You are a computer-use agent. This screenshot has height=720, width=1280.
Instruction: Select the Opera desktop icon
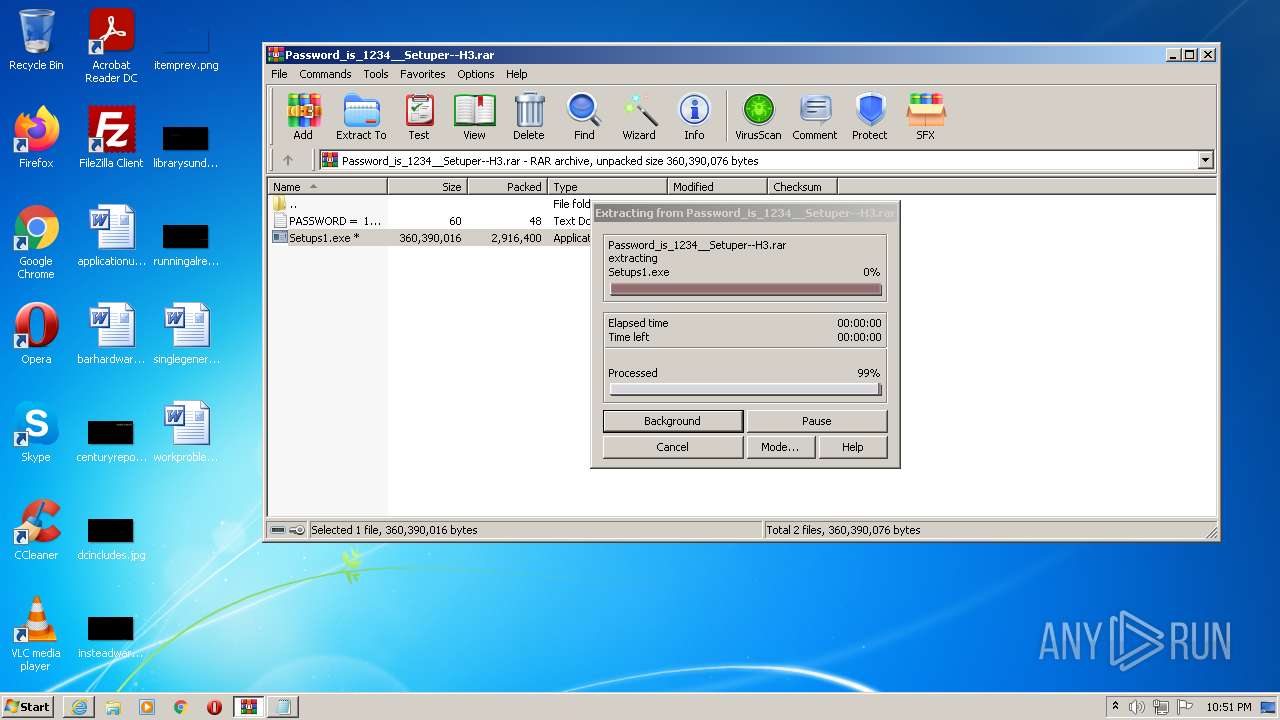click(x=36, y=334)
